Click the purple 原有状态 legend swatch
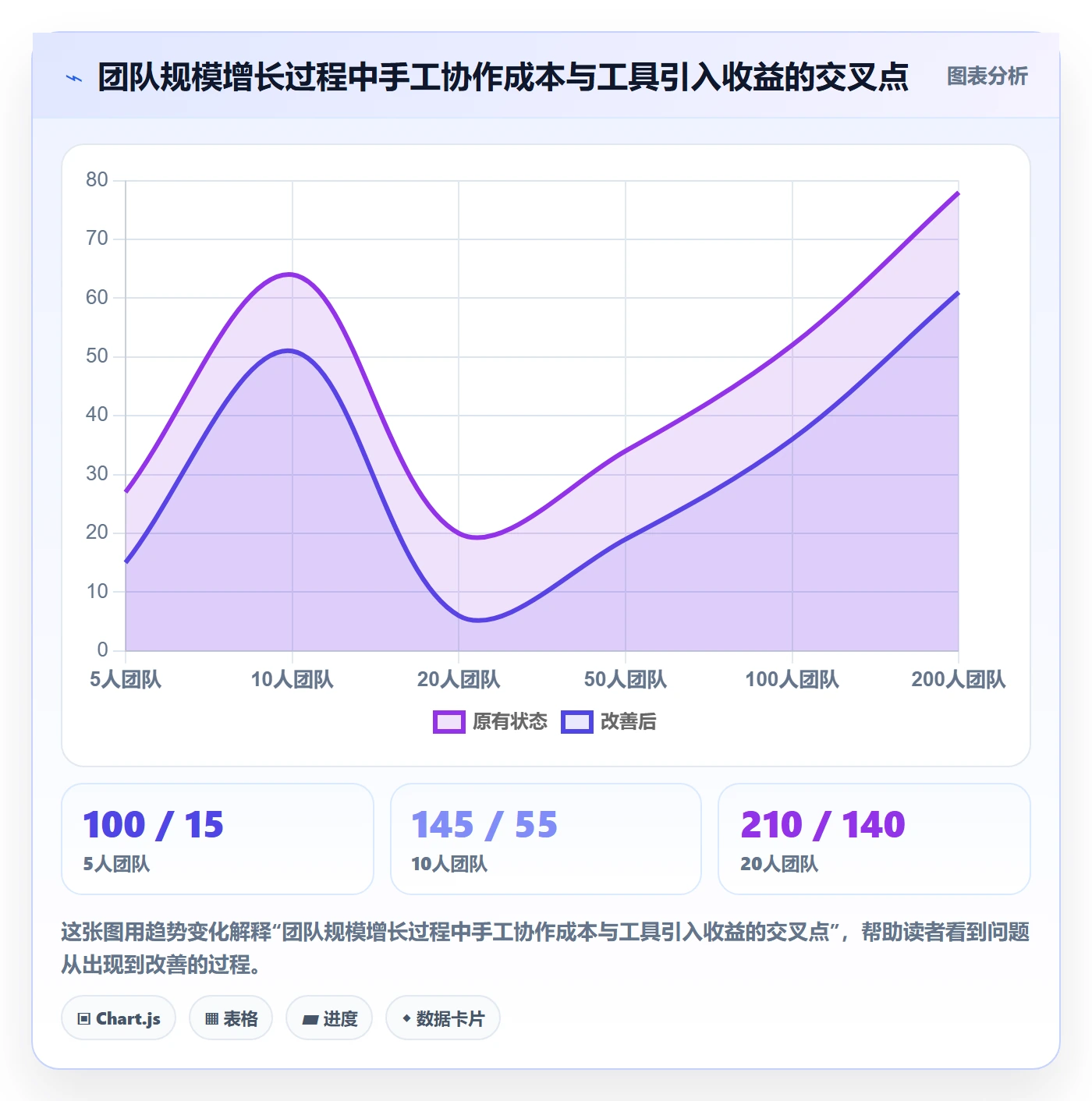 click(449, 722)
